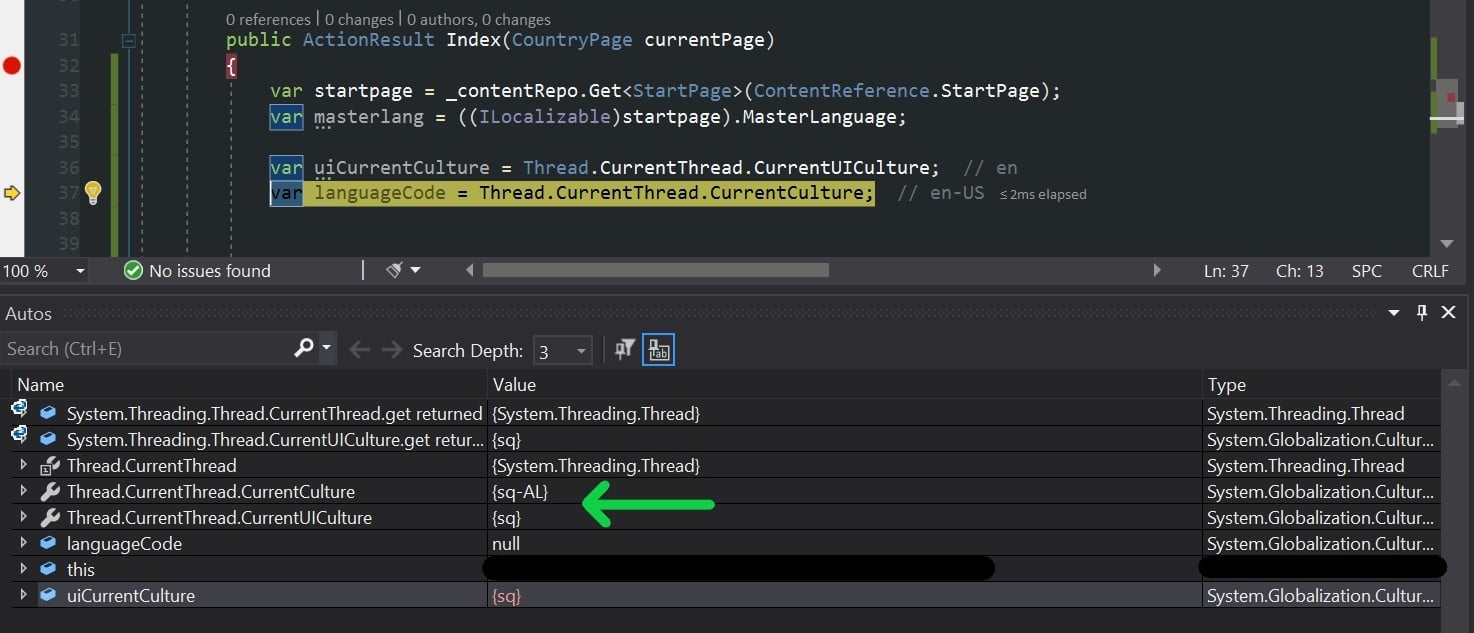Open the 100 % zoom dropdown
This screenshot has width=1474, height=633.
80,271
